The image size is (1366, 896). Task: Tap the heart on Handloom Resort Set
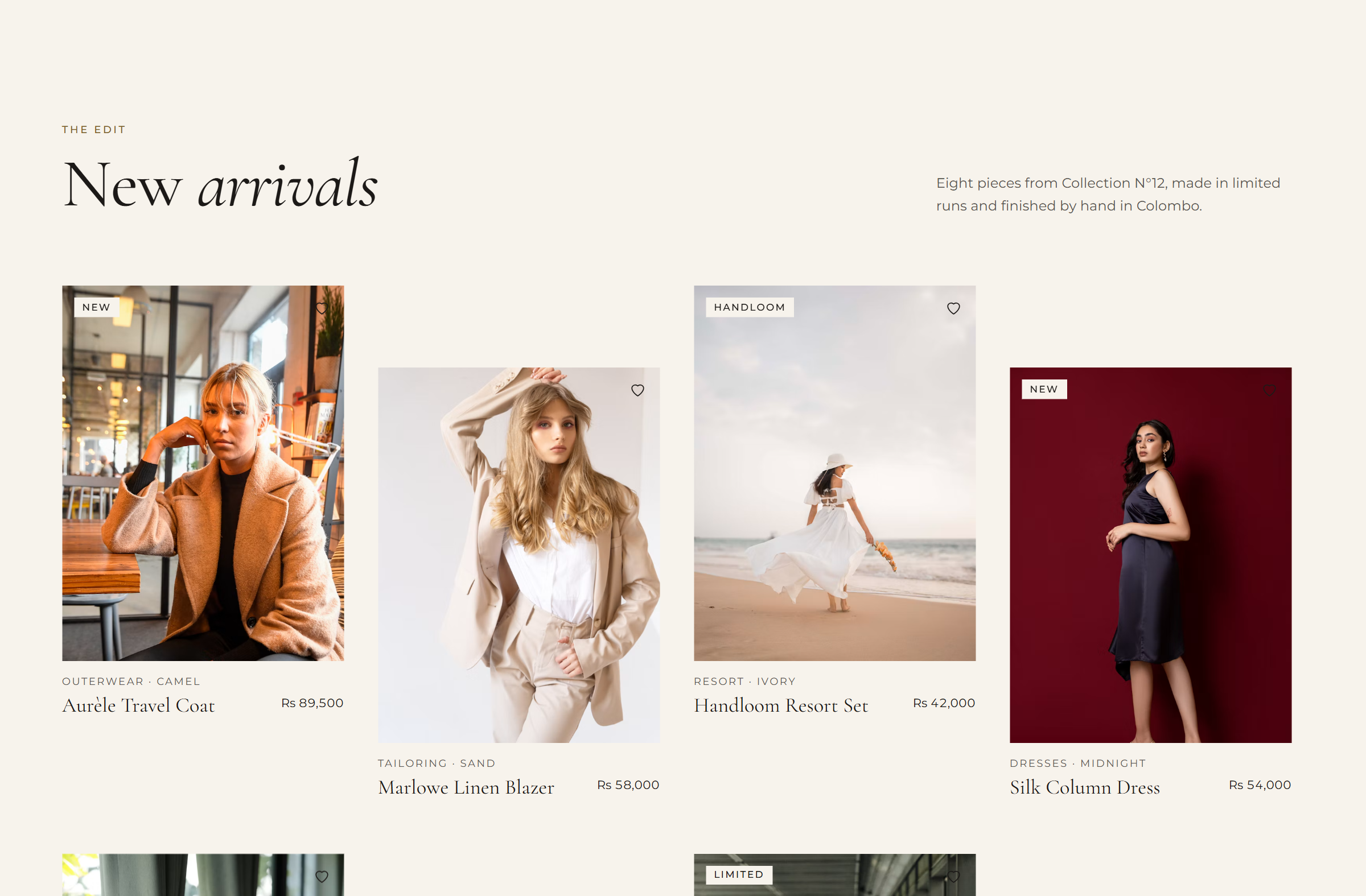click(x=953, y=308)
